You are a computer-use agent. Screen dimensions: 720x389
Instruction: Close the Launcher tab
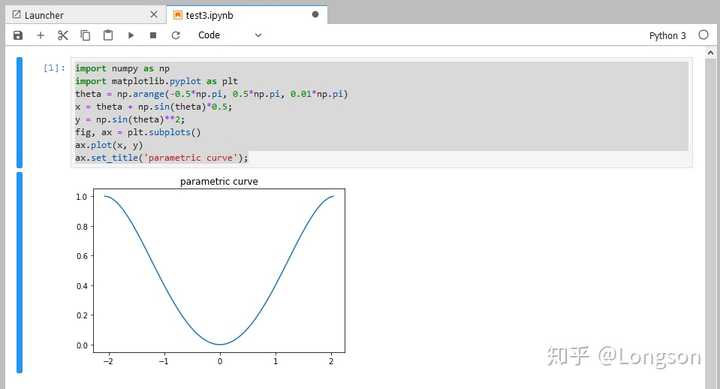pyautogui.click(x=154, y=15)
